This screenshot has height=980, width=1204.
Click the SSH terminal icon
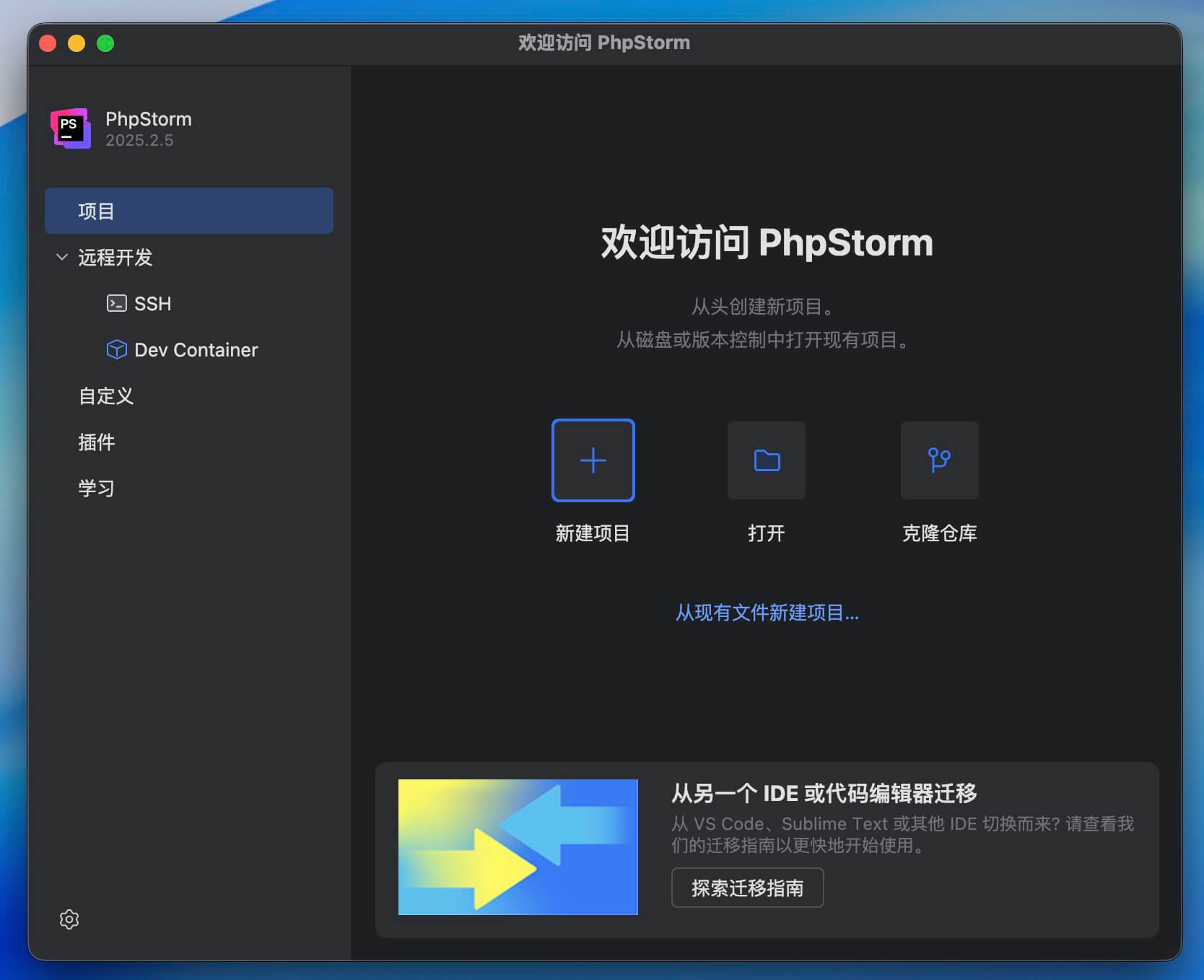[x=116, y=304]
